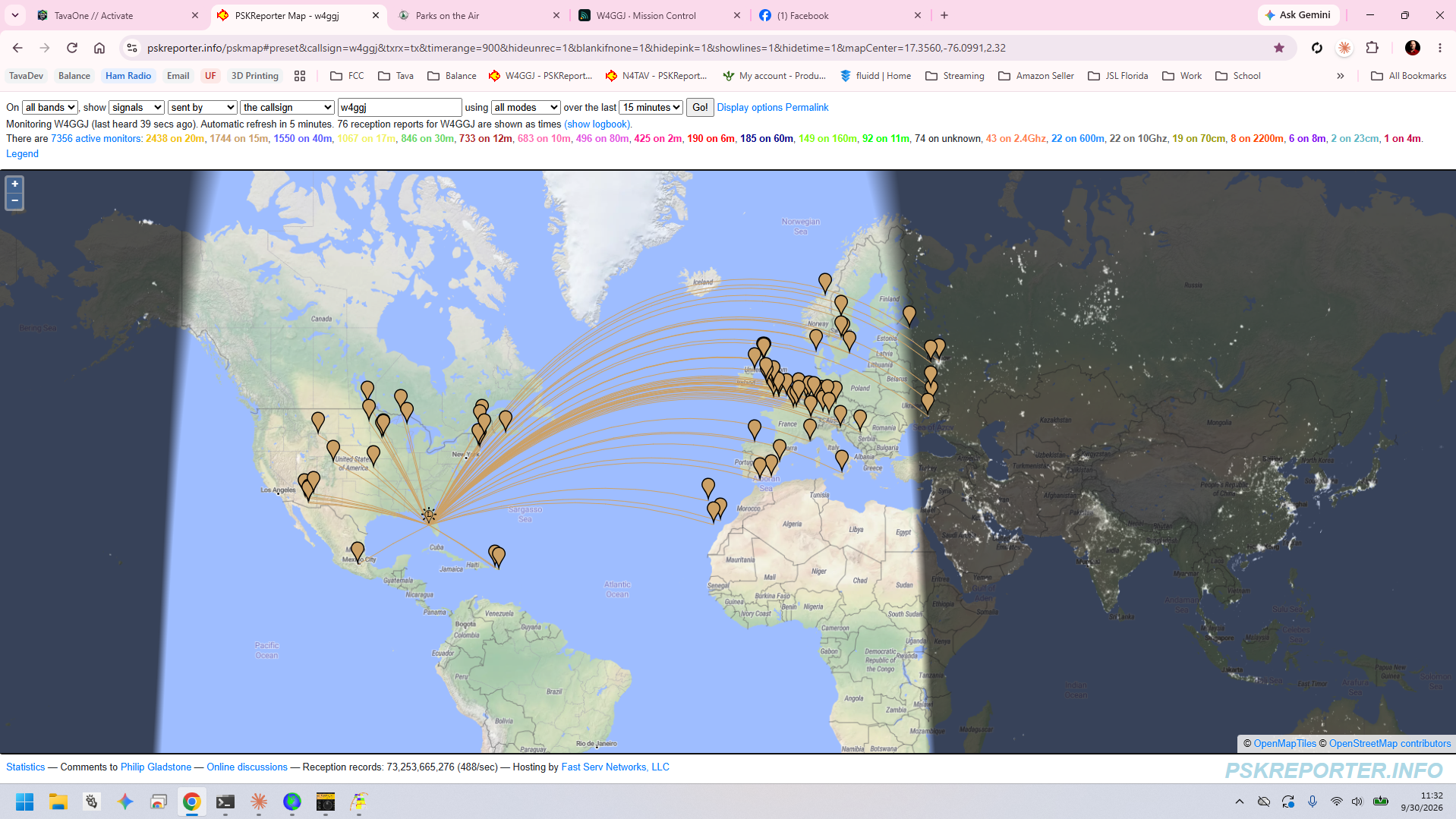Click the browser address bar URL
Screen dimensions: 1456x819
point(577,48)
